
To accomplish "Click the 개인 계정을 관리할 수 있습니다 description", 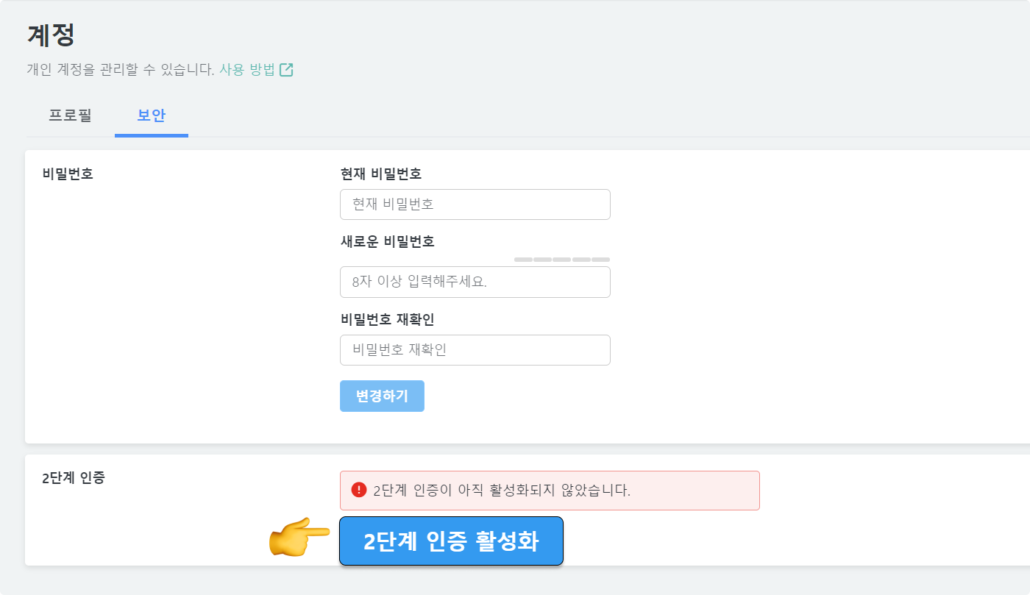I will coord(120,70).
